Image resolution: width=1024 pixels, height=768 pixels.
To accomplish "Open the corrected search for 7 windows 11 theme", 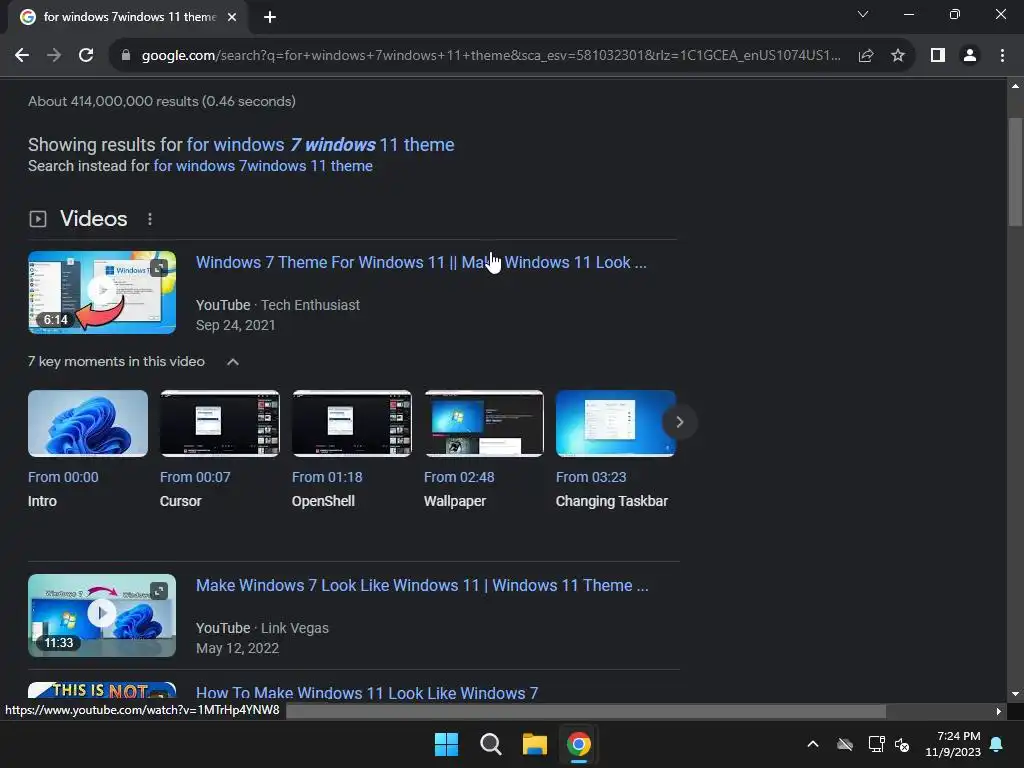I will (320, 144).
